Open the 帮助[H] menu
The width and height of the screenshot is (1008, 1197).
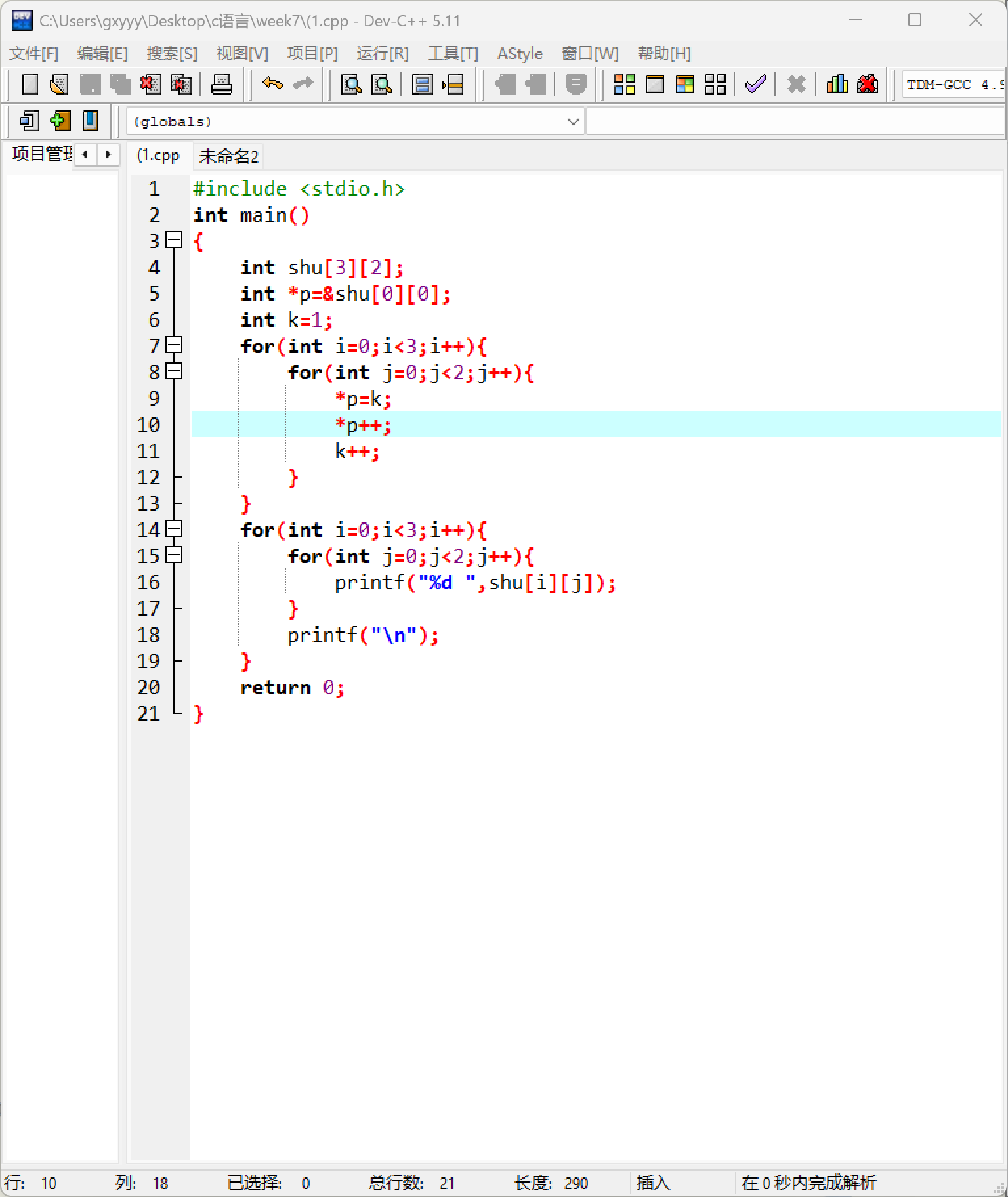[x=664, y=53]
